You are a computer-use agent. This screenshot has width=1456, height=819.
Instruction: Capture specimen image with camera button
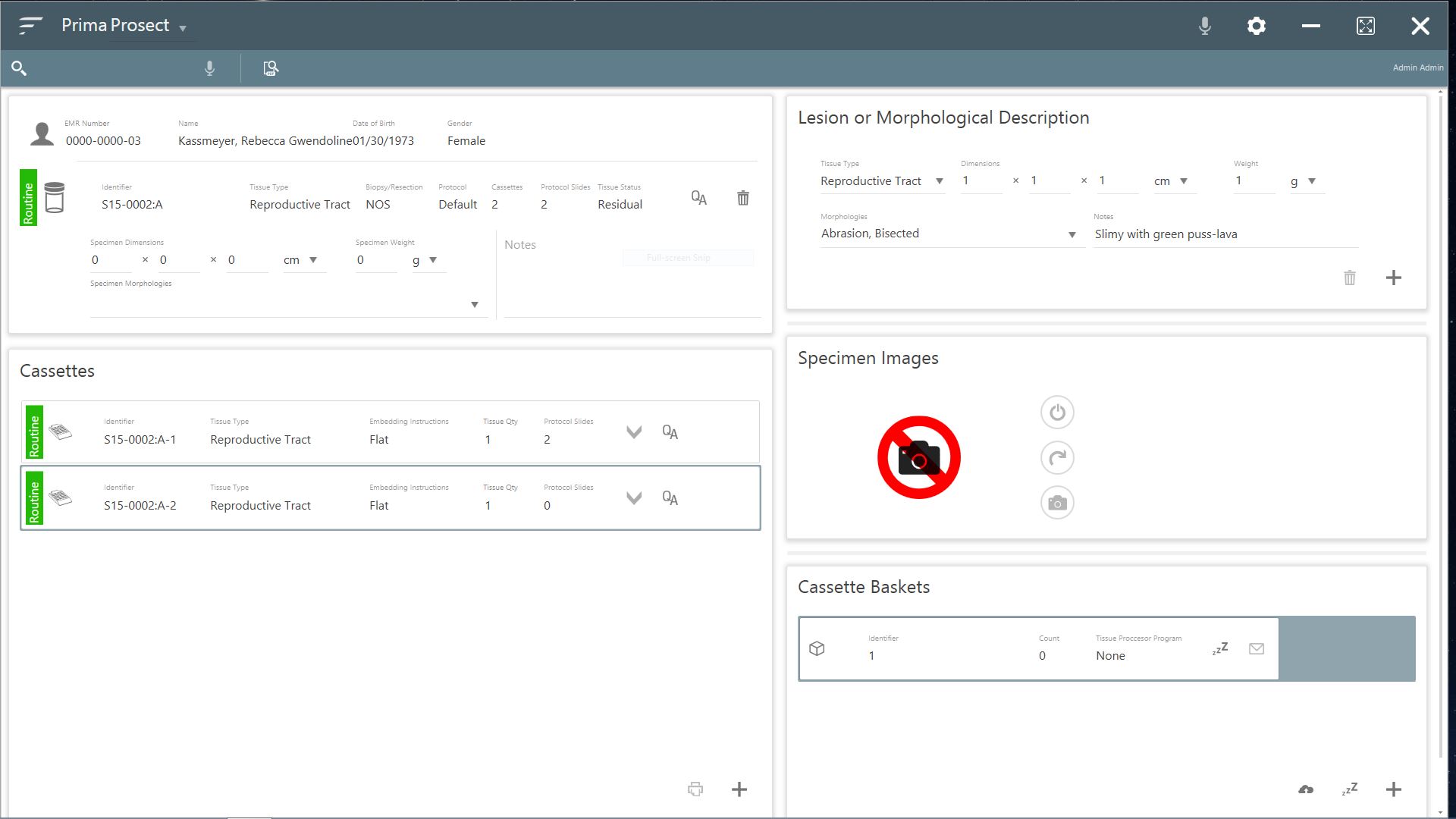[x=1057, y=503]
